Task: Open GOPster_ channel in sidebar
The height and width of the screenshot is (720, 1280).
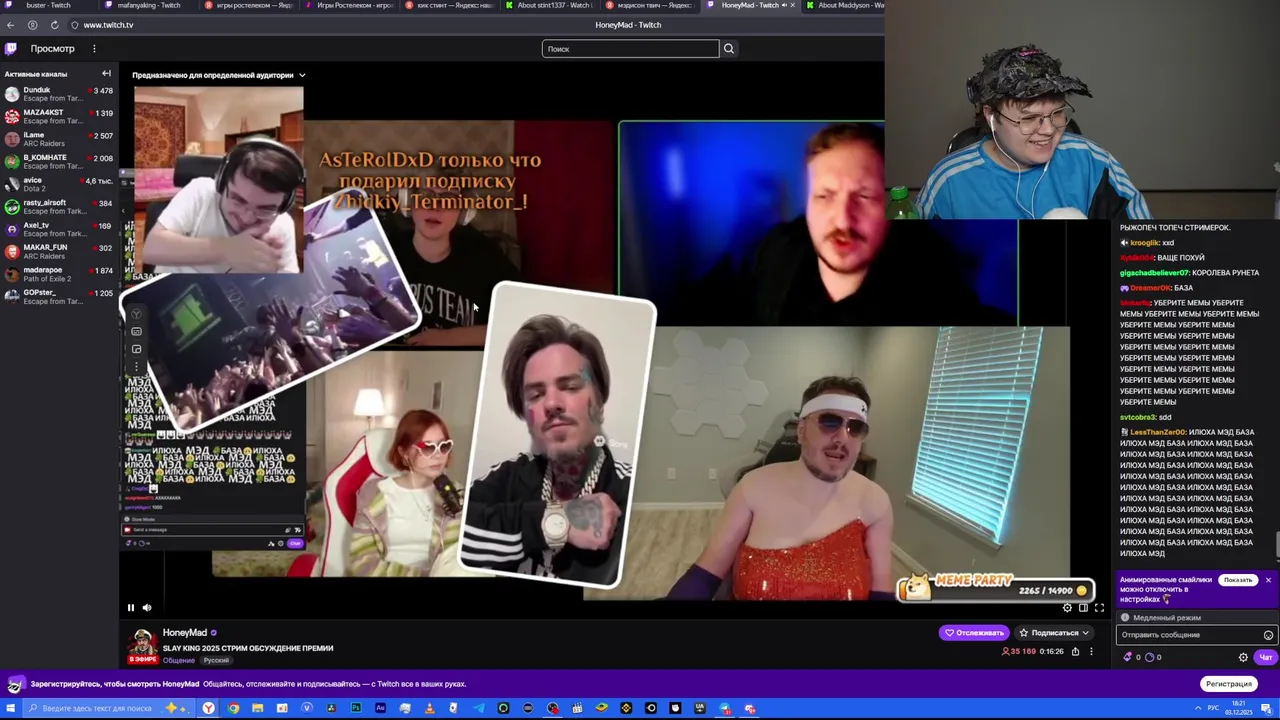Action: click(x=59, y=296)
